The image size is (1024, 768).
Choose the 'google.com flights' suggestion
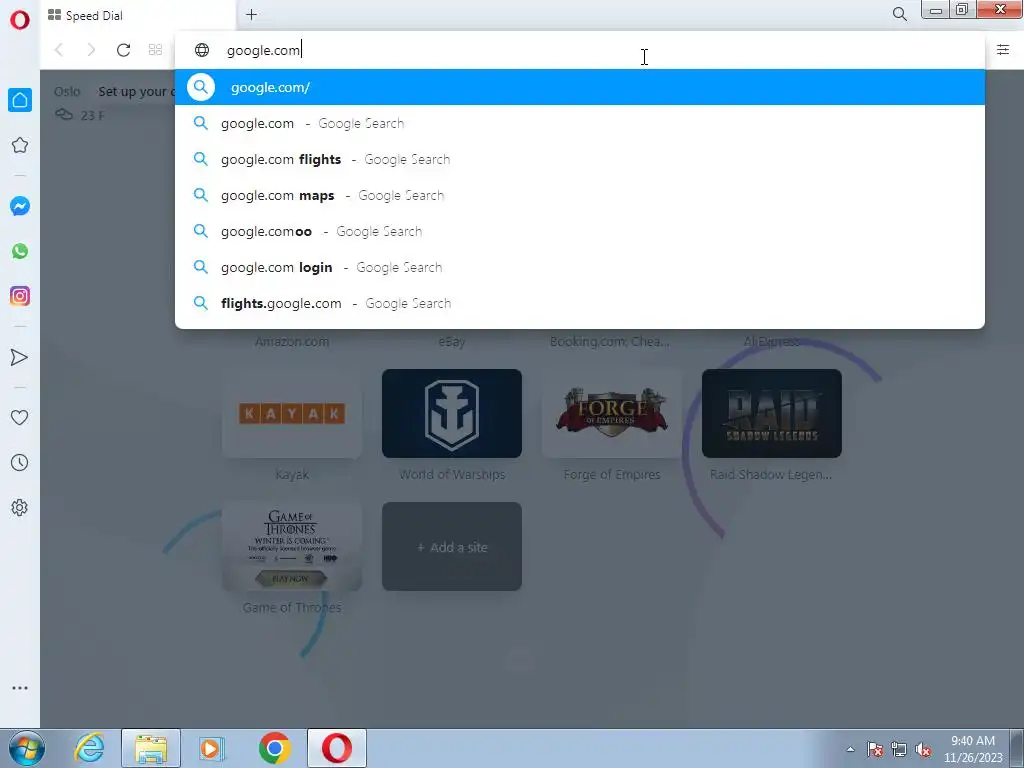tap(580, 159)
